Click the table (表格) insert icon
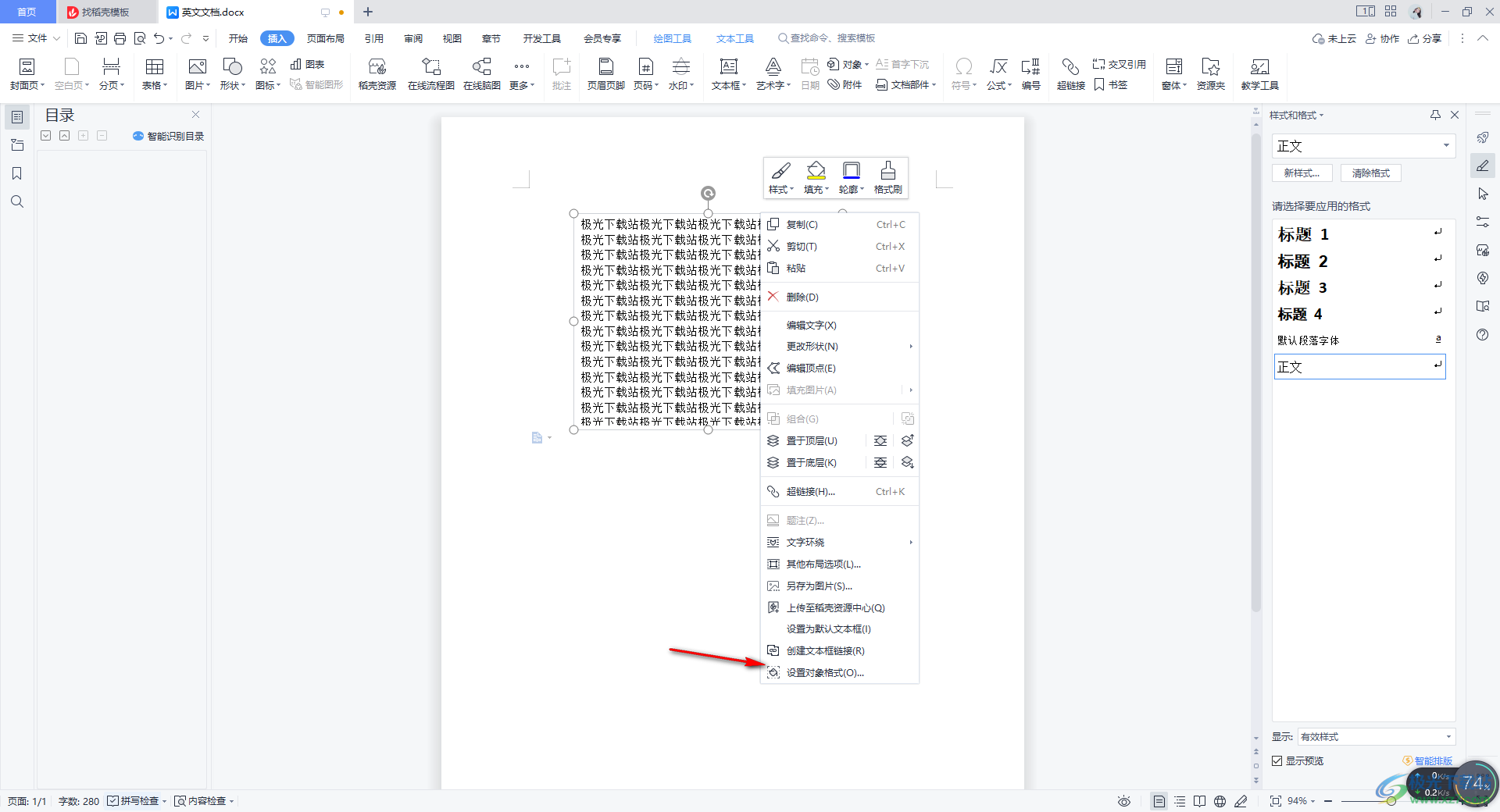The height and width of the screenshot is (812, 1500). (x=154, y=74)
